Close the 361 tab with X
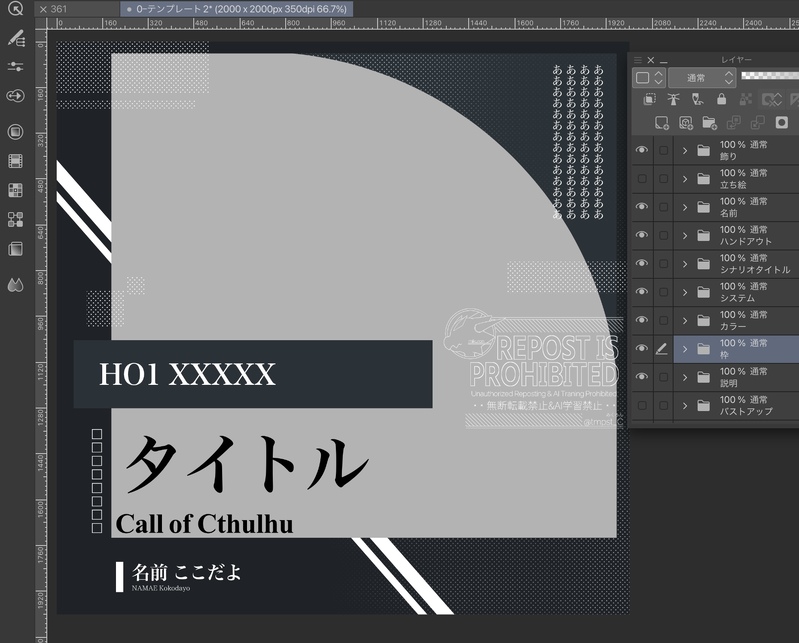Image resolution: width=799 pixels, height=643 pixels. (43, 9)
